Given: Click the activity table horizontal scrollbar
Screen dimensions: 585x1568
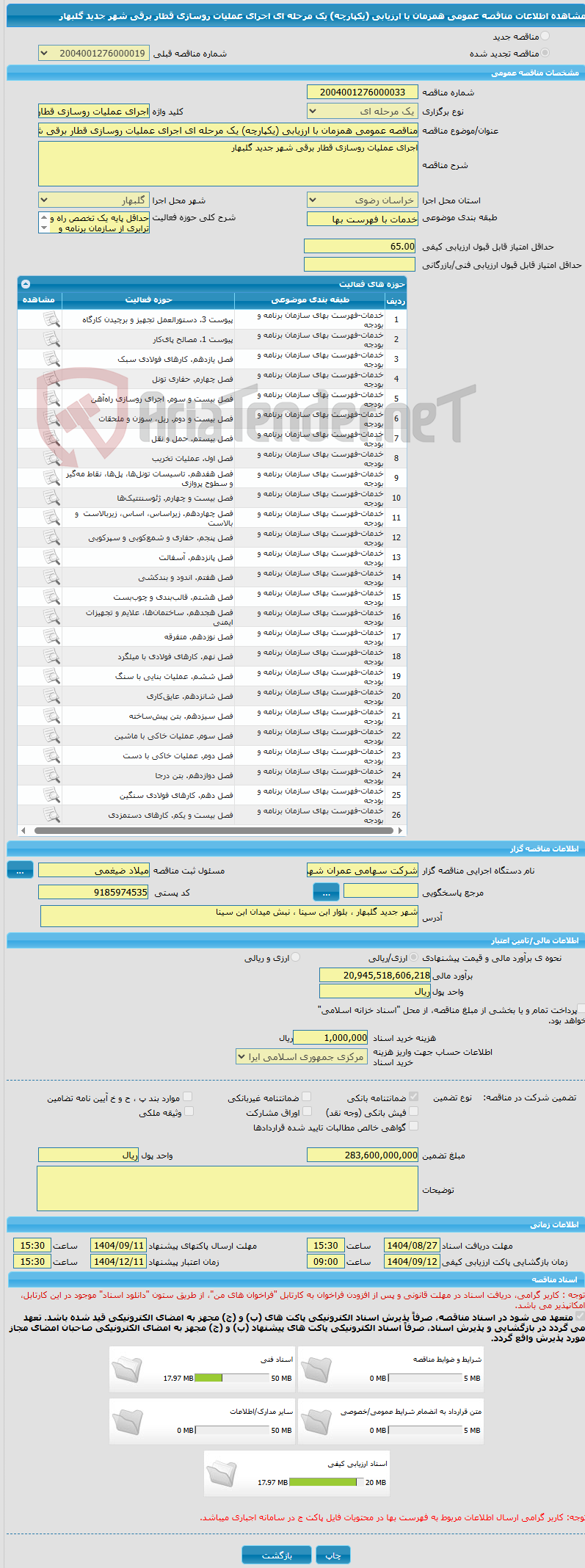Looking at the screenshot, I should coord(212,830).
